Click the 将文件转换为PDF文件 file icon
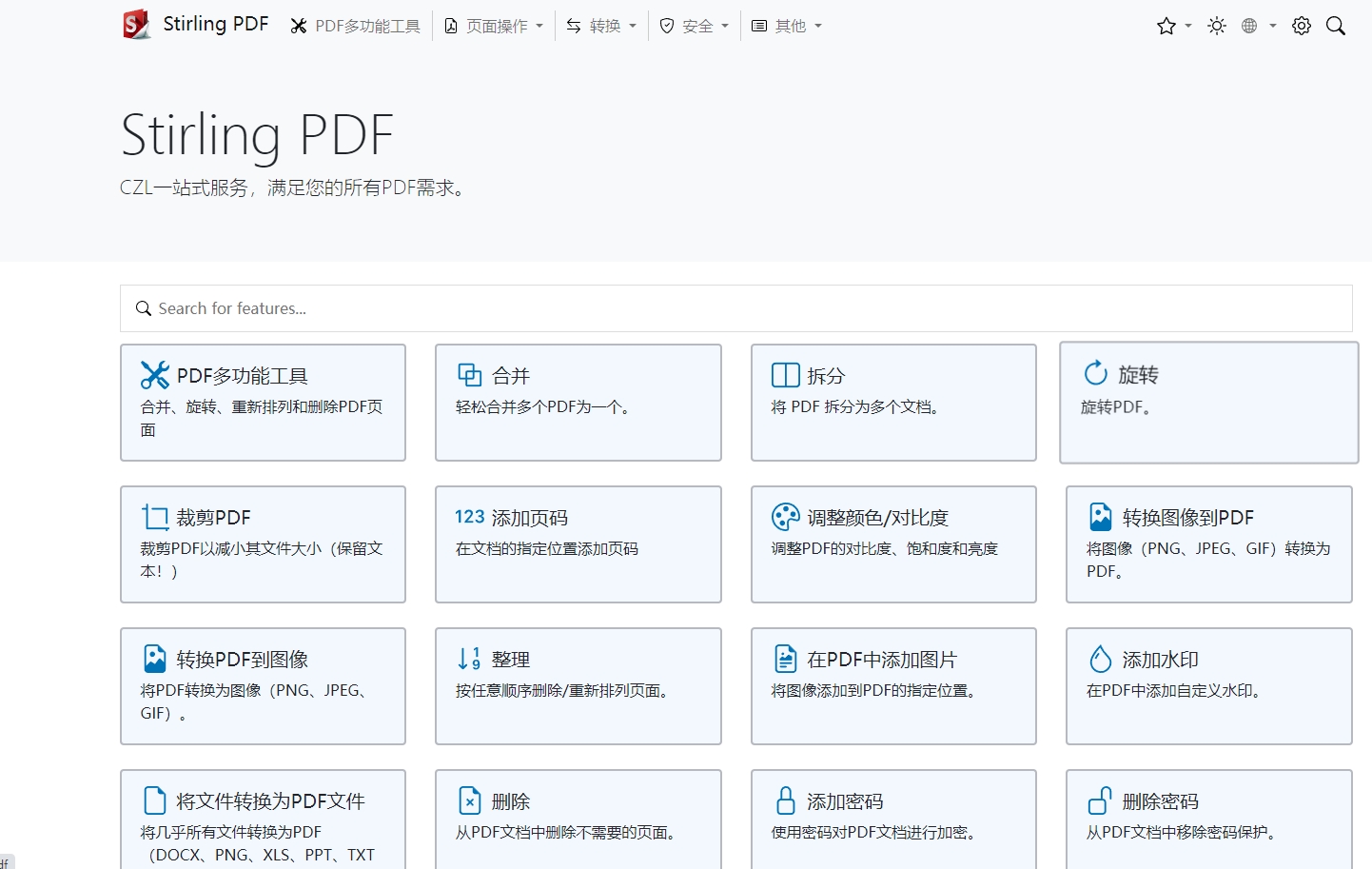1372x869 pixels. 154,800
